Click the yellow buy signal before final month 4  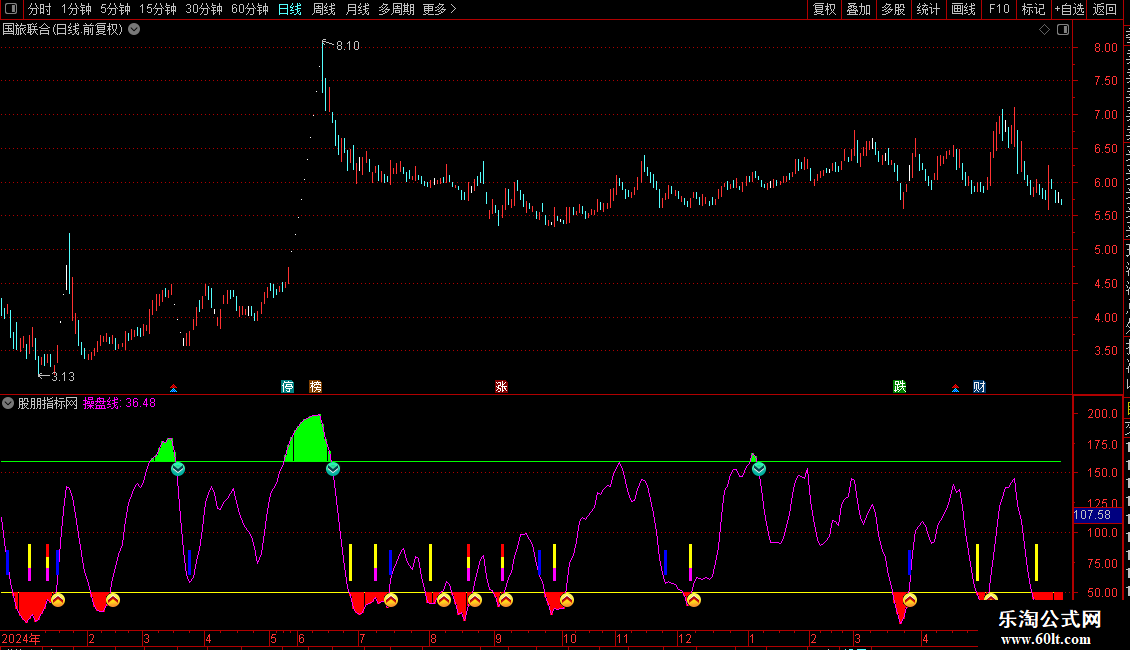[x=910, y=600]
